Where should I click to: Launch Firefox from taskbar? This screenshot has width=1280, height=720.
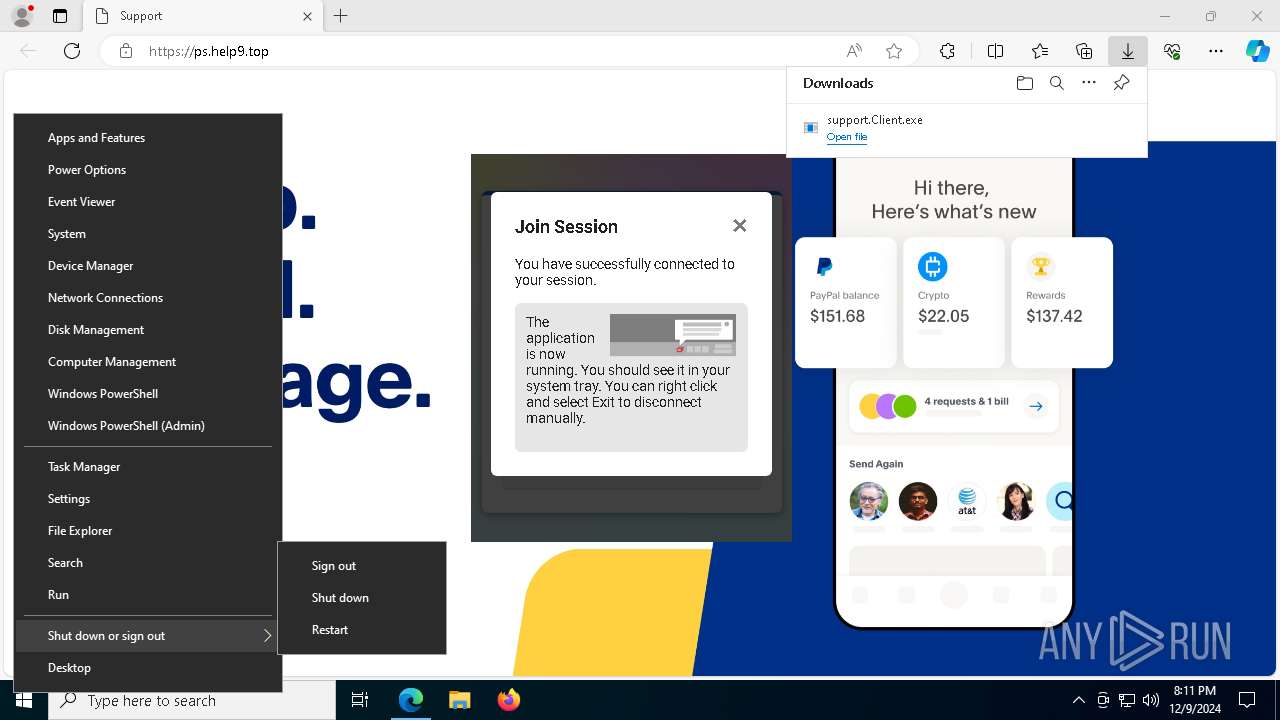coord(508,700)
